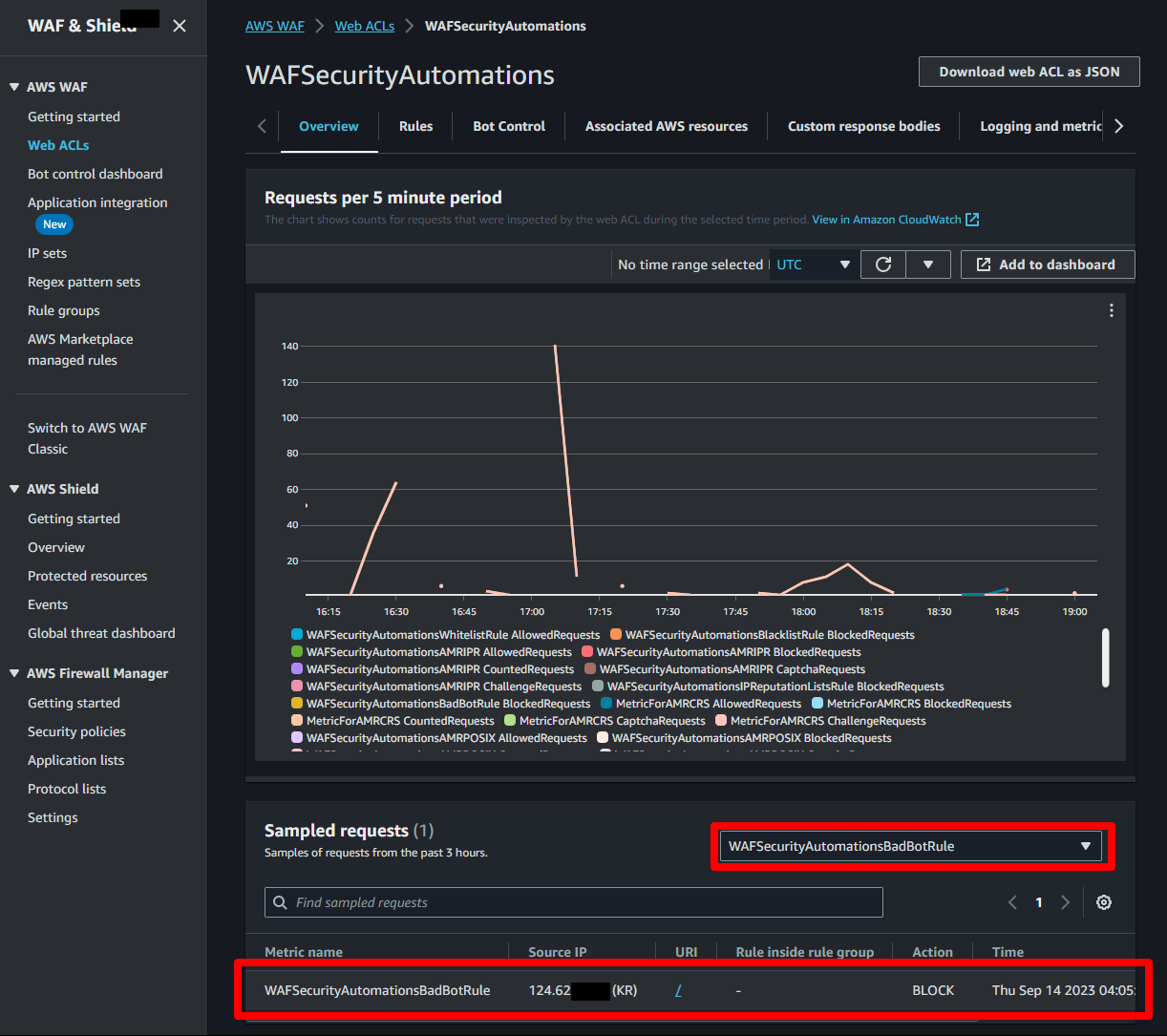The image size is (1167, 1036).
Task: Sort by Source IP column header
Action: point(558,952)
